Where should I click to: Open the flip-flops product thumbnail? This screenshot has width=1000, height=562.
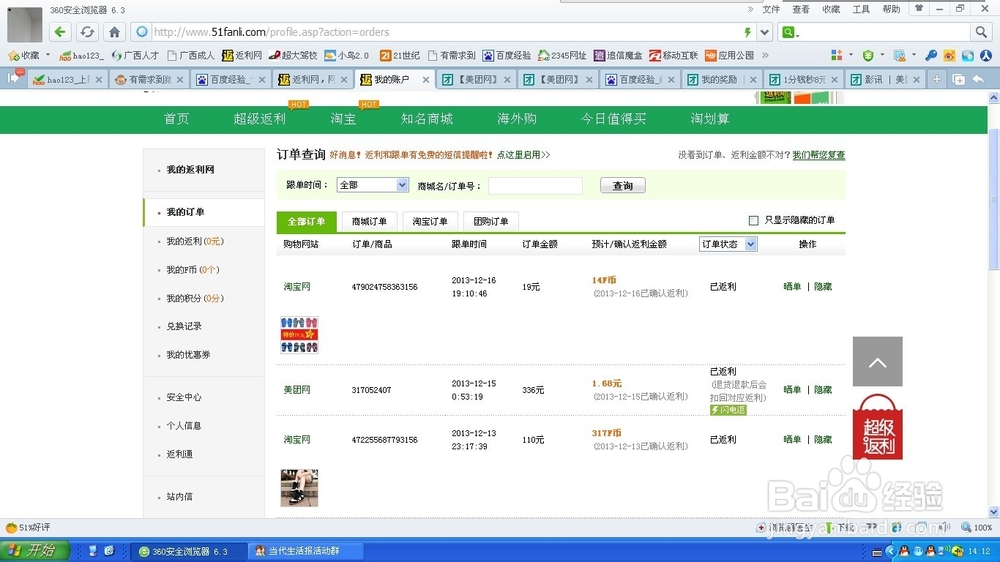tap(299, 335)
